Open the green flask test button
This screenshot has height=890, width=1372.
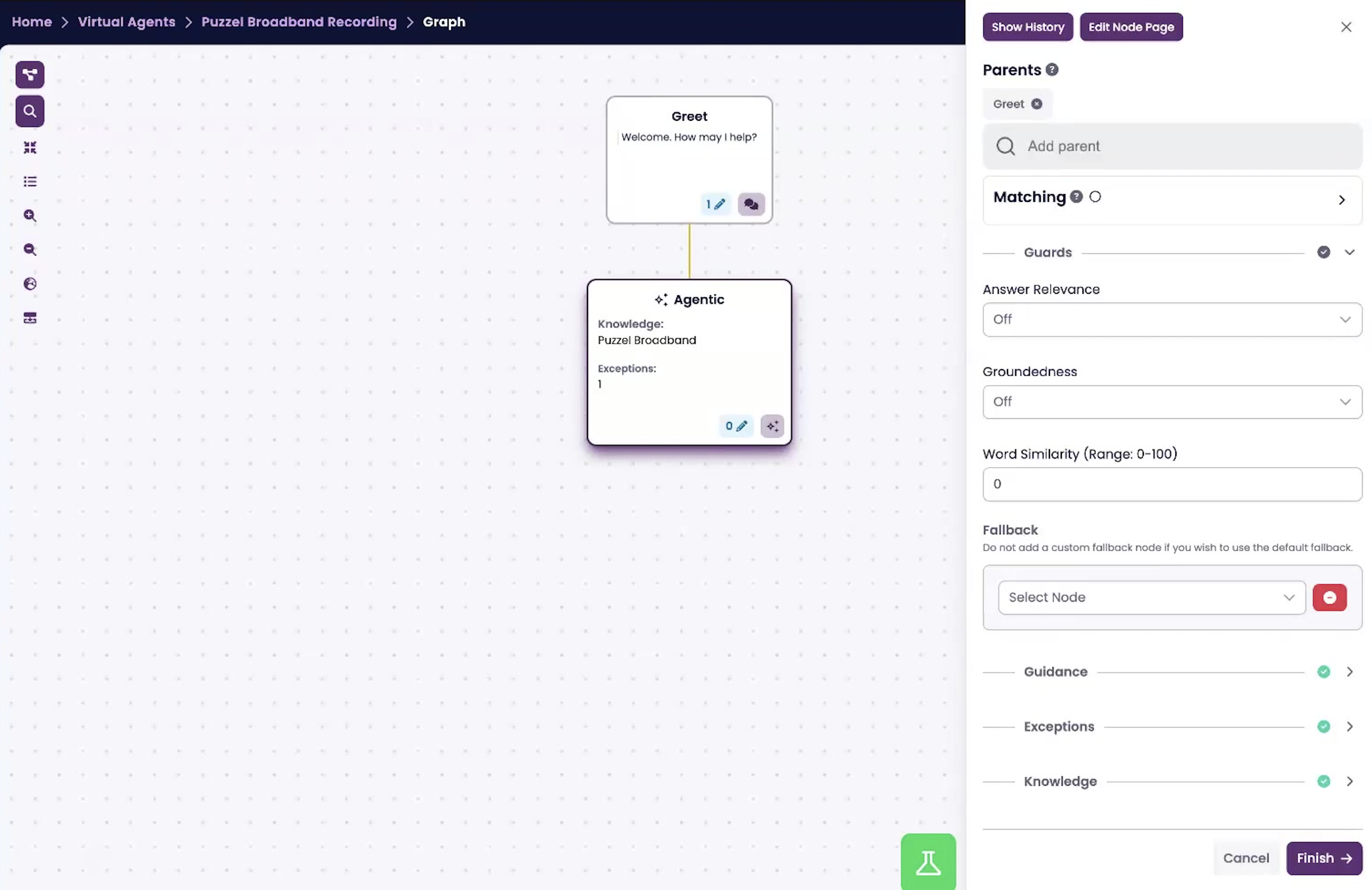(928, 862)
